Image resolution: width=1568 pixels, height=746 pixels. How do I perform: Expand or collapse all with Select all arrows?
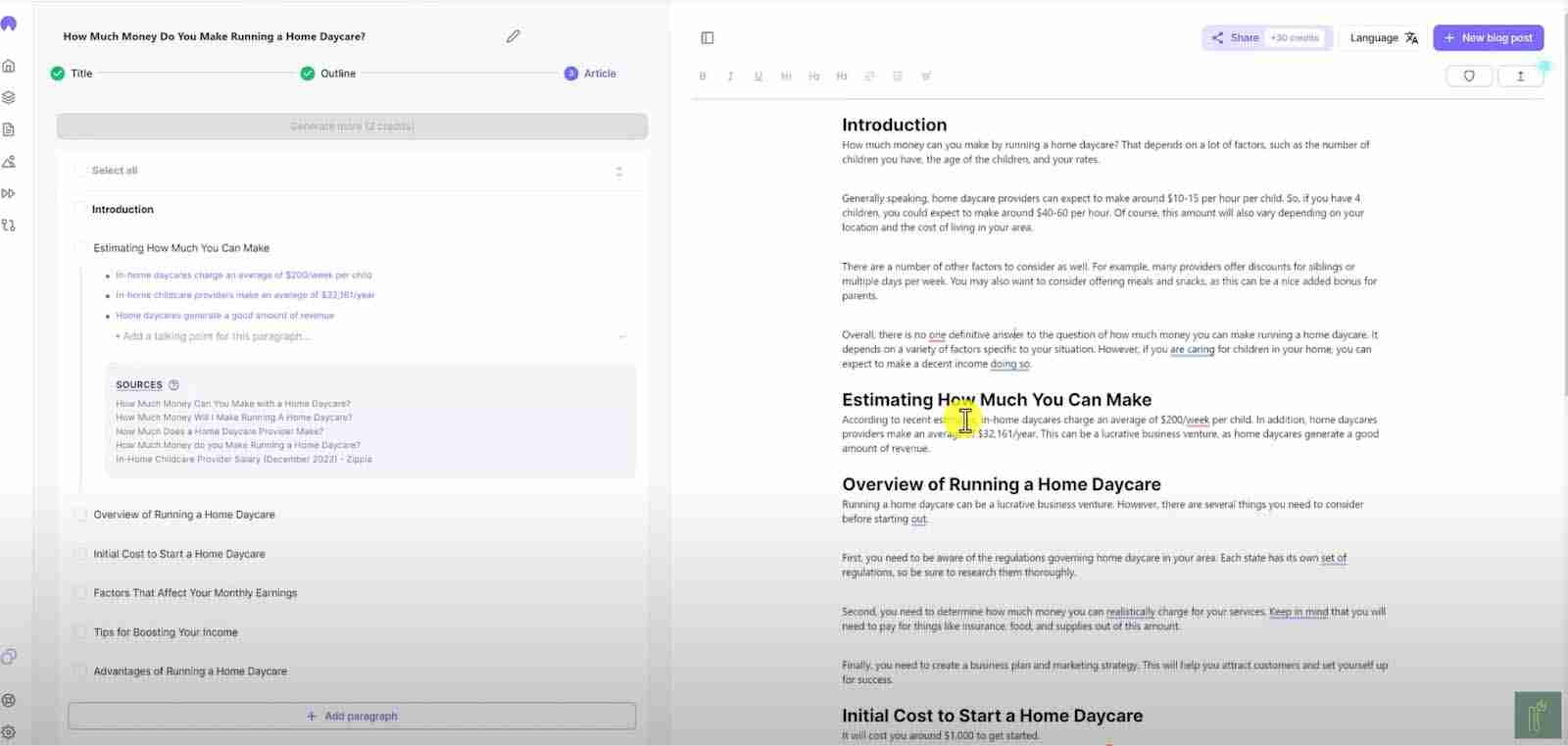(x=618, y=172)
